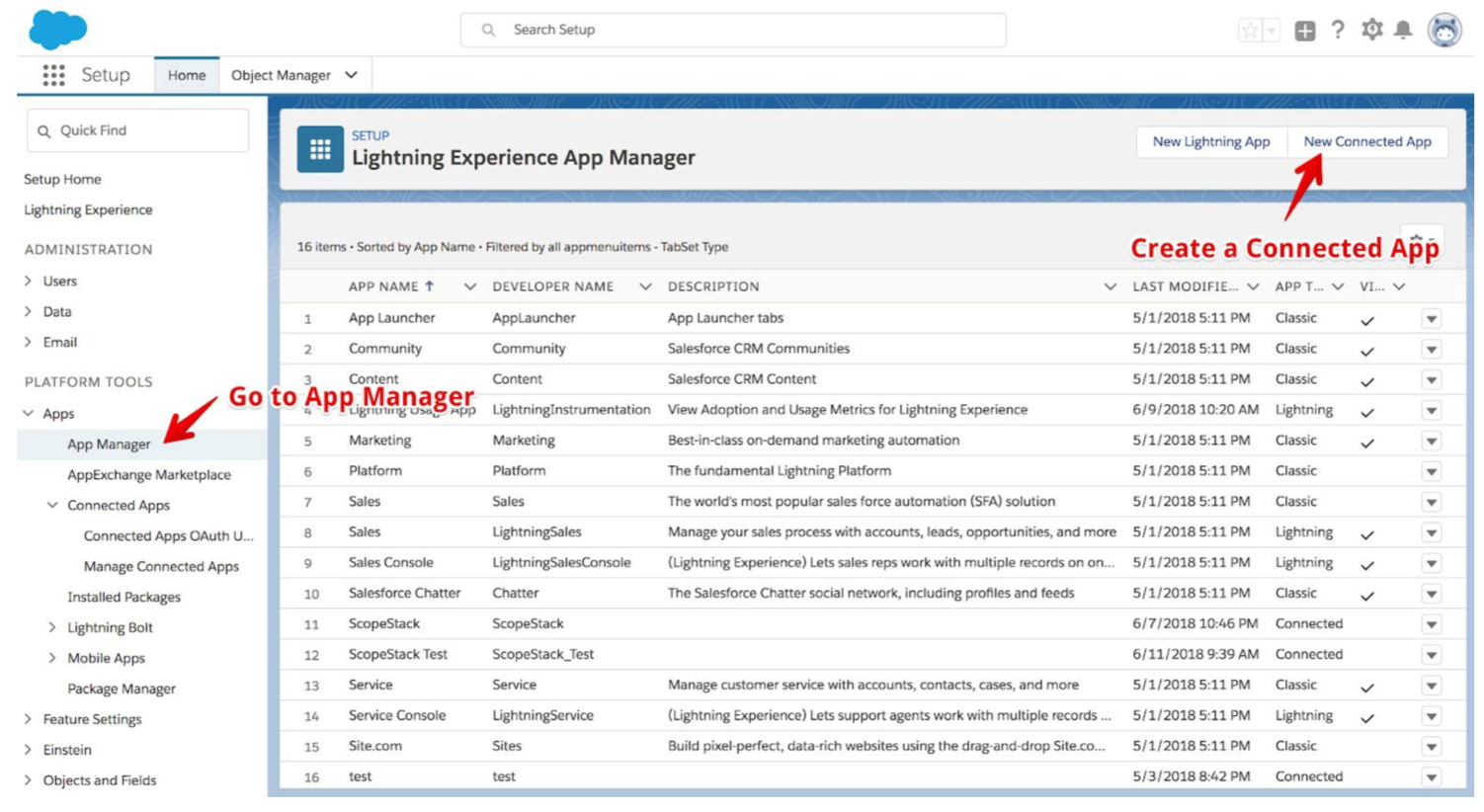Open Lightning Experience in the sidebar
1484x812 pixels.
(x=88, y=209)
